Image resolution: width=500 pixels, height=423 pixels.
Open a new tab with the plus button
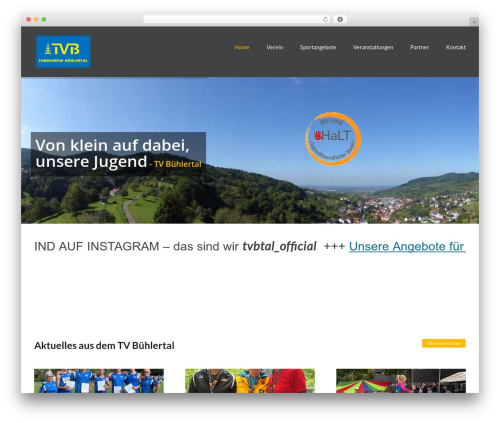coord(474,22)
